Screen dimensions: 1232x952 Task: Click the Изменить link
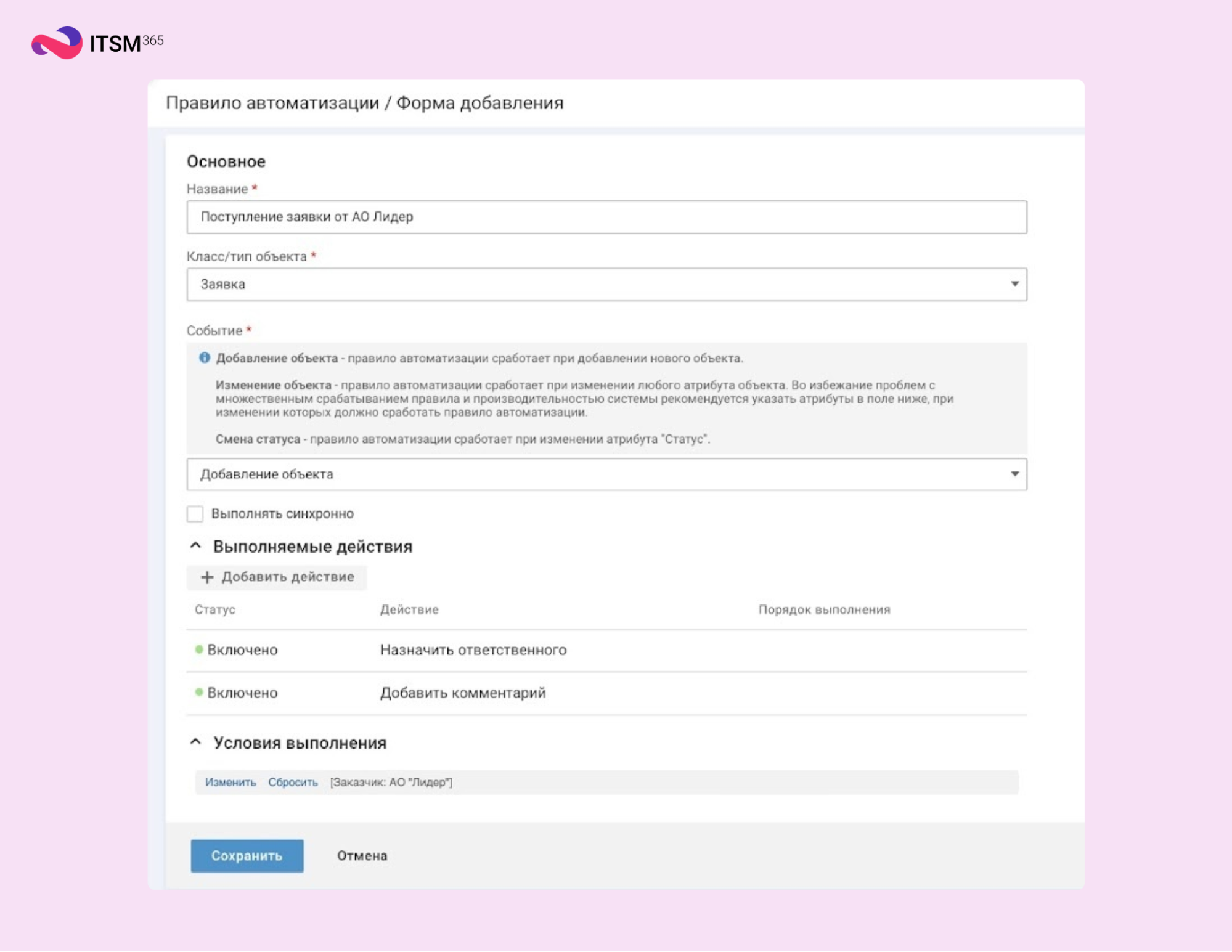coord(230,783)
